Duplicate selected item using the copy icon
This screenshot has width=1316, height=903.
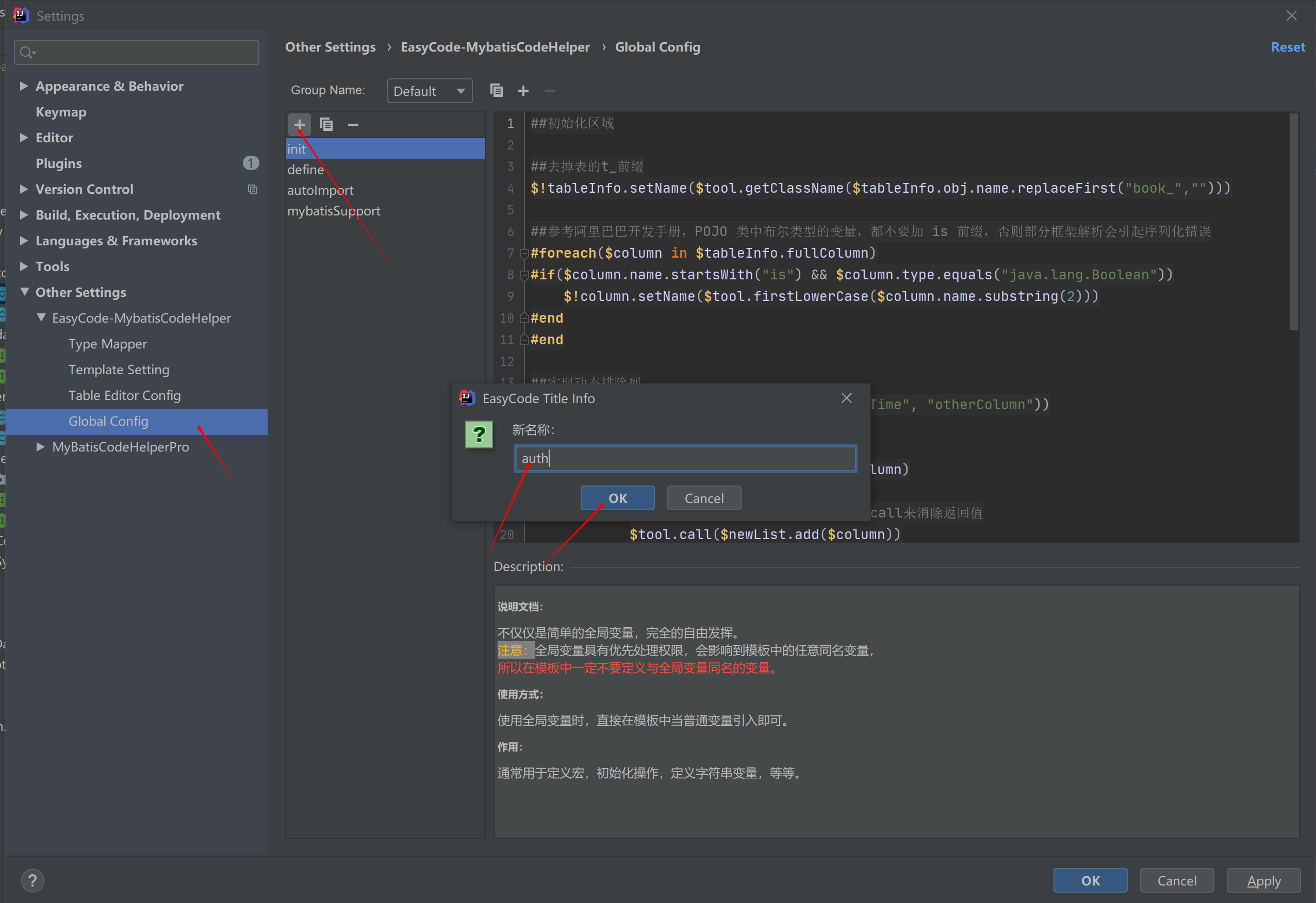pos(327,124)
